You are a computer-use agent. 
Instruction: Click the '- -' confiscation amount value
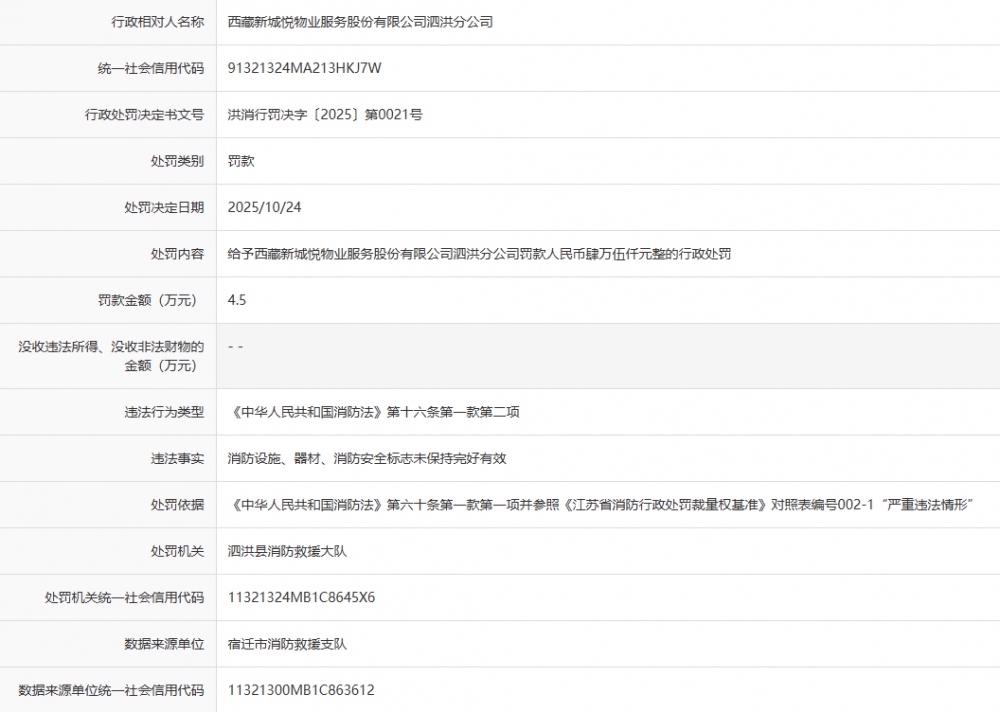[236, 347]
